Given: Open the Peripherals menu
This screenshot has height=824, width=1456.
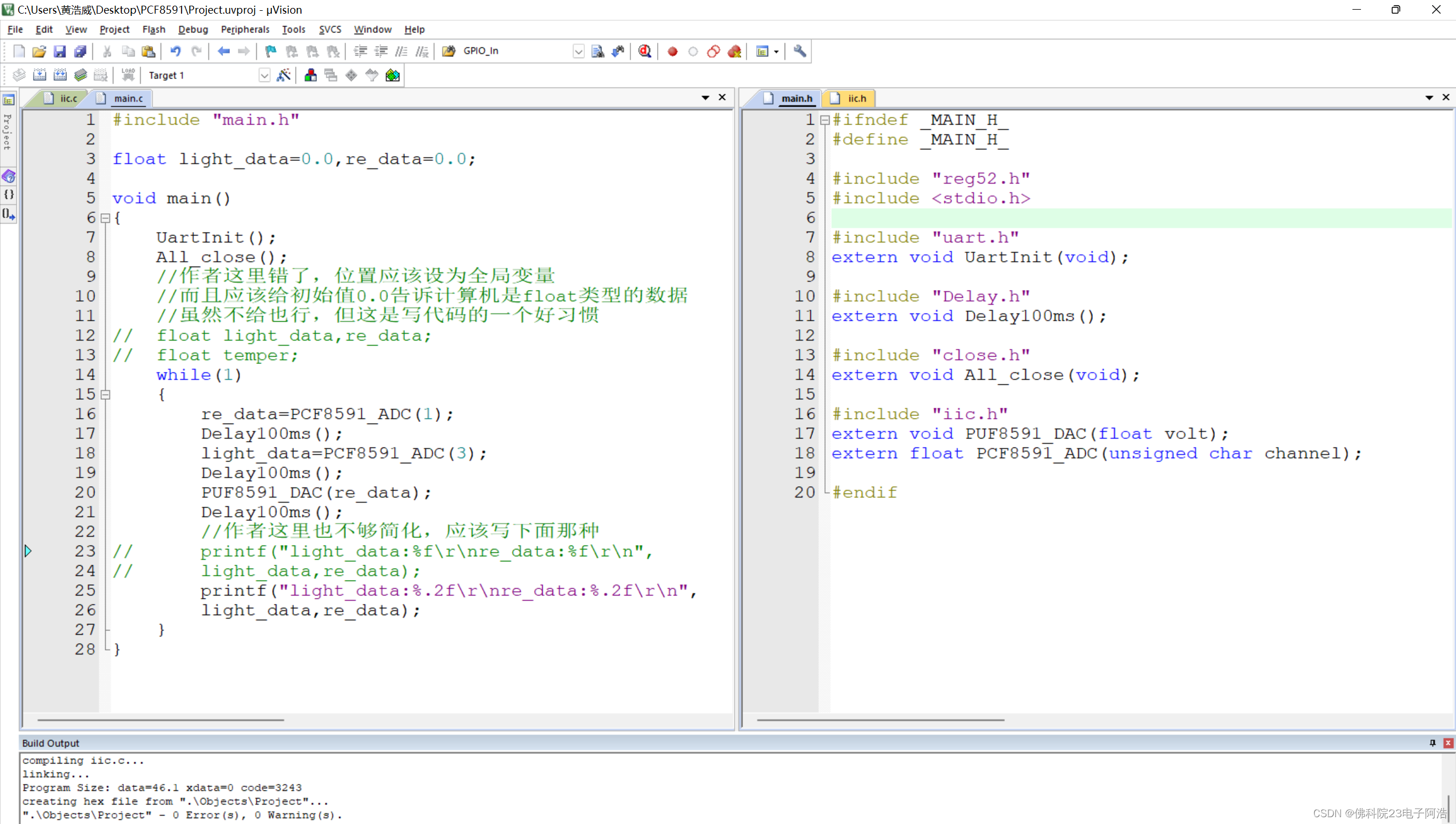Looking at the screenshot, I should [245, 29].
